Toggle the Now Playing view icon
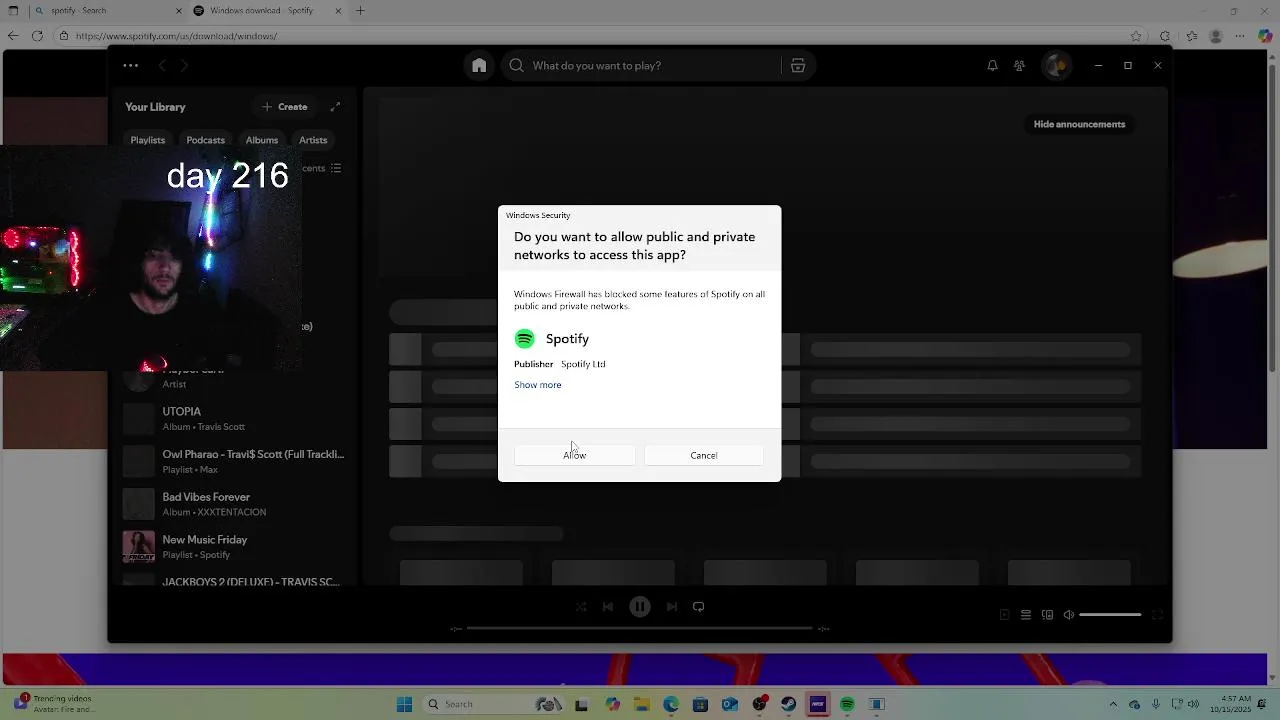 pyautogui.click(x=1005, y=615)
